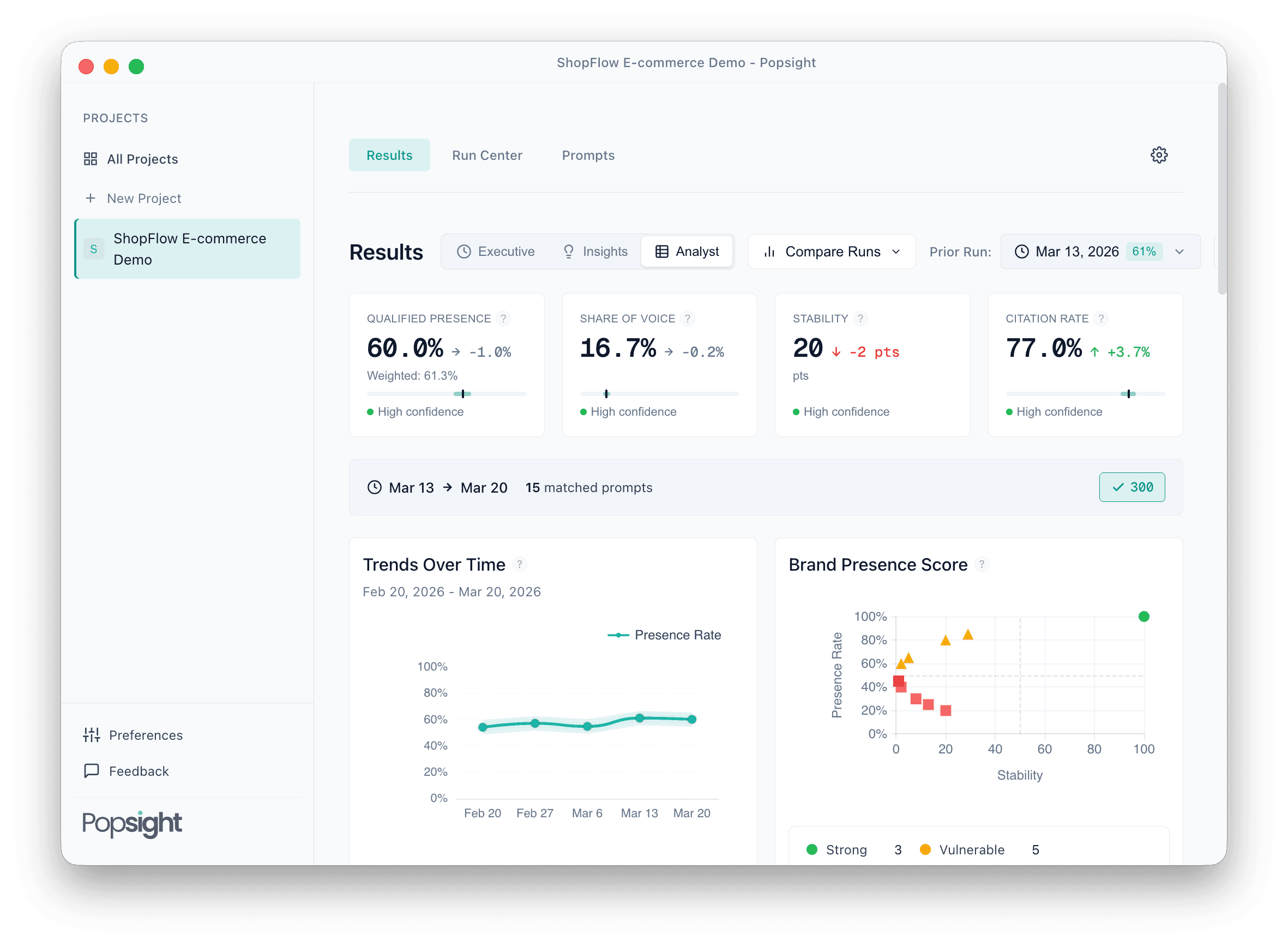Image resolution: width=1288 pixels, height=946 pixels.
Task: Click the Stability axis label
Action: (1020, 775)
